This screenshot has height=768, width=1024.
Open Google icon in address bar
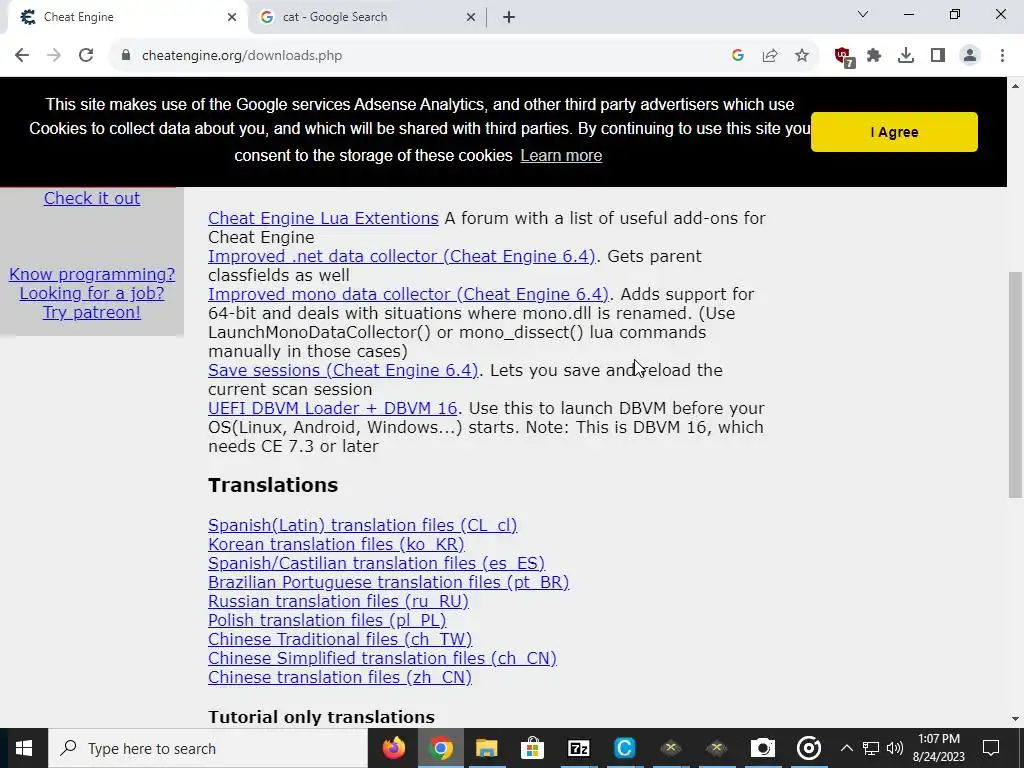[738, 56]
